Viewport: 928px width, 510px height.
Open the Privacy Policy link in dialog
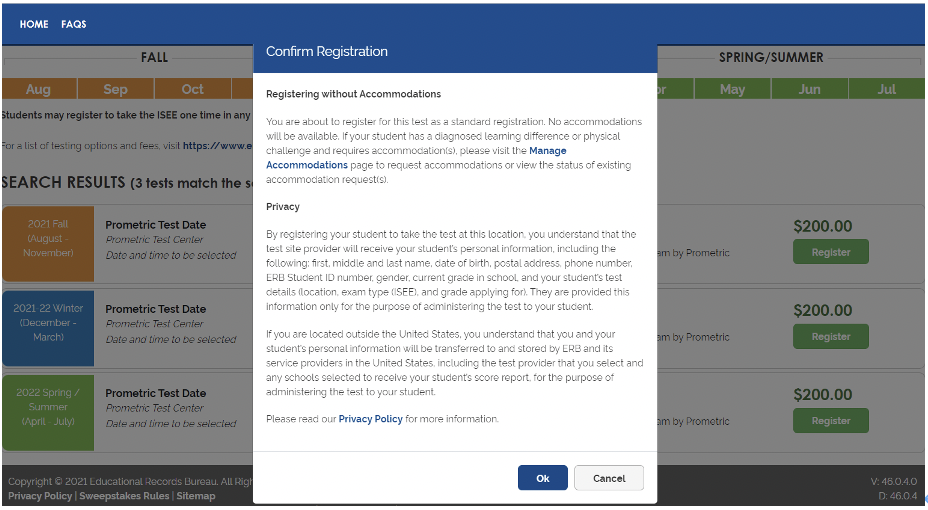coord(370,419)
